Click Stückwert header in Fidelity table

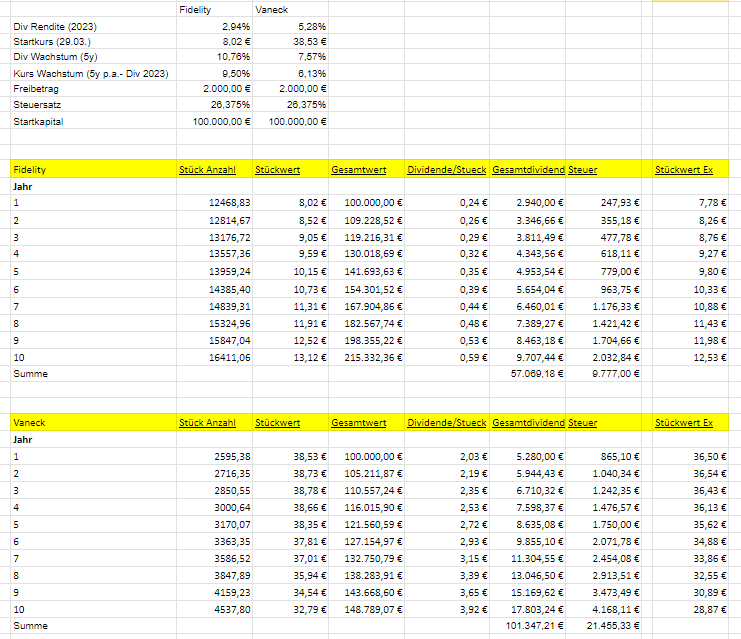click(x=277, y=170)
